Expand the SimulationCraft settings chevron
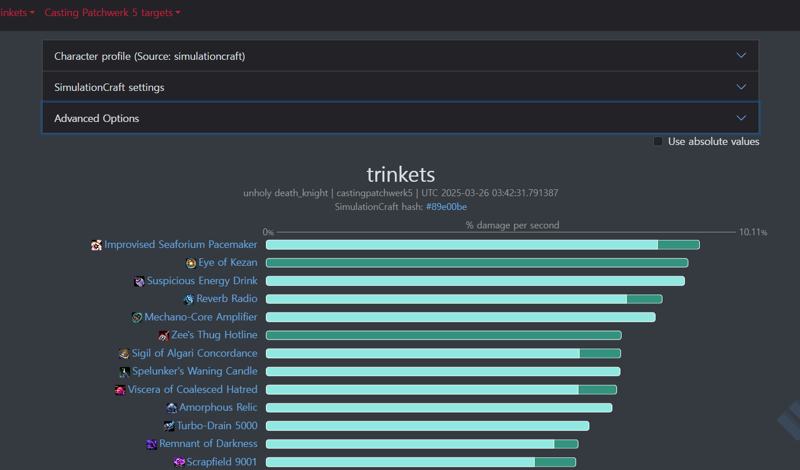Screen dimensions: 800x470 point(741,87)
